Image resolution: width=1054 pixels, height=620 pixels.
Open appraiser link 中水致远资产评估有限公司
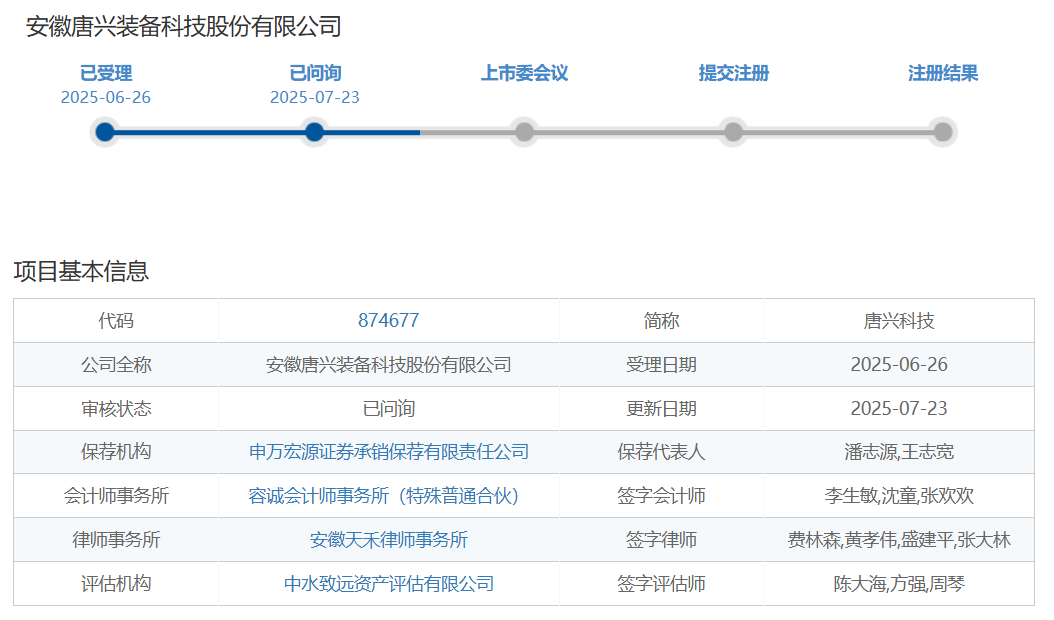[389, 584]
